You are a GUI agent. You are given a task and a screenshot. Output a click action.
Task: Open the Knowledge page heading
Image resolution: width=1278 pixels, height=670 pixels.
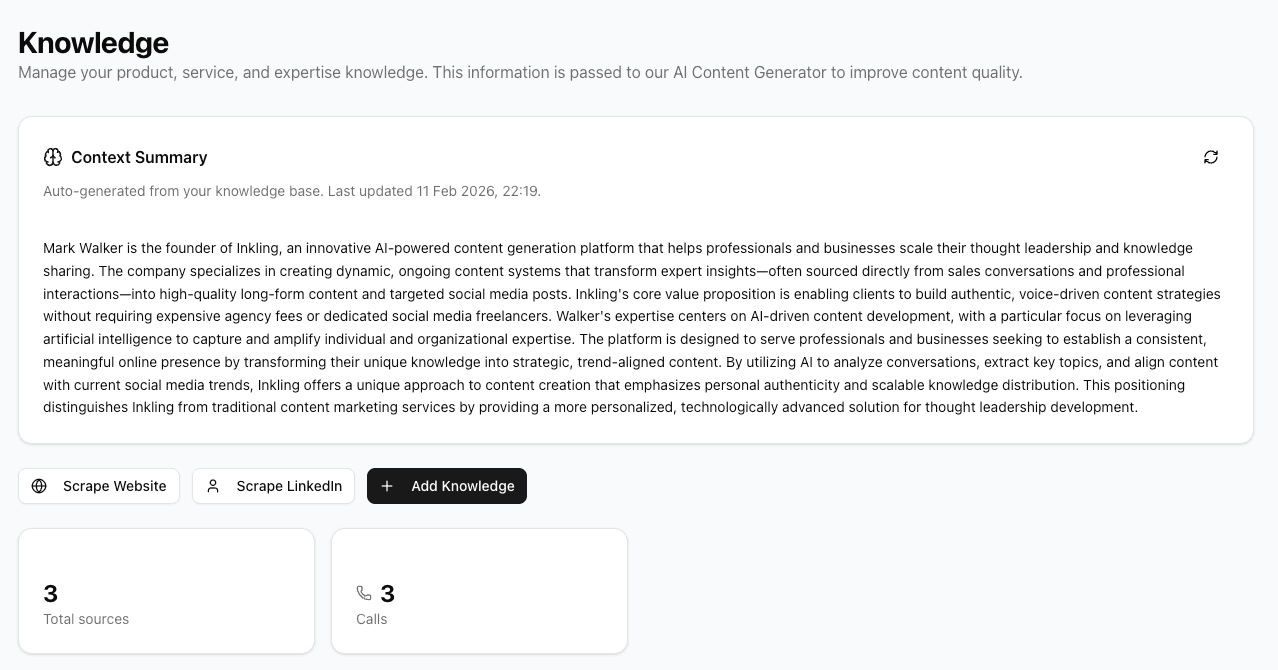(93, 43)
